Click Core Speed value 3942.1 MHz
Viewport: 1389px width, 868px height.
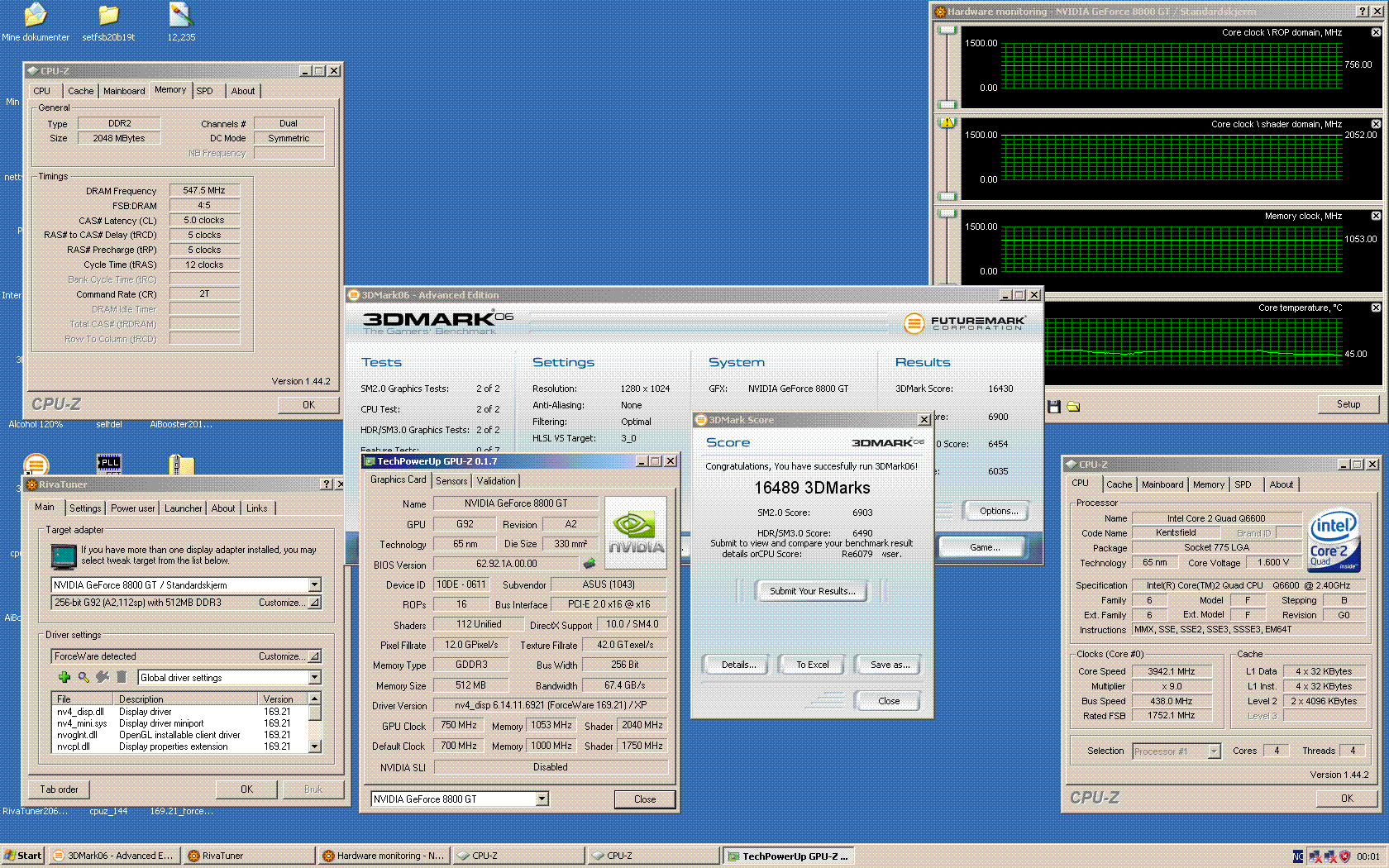(1171, 671)
